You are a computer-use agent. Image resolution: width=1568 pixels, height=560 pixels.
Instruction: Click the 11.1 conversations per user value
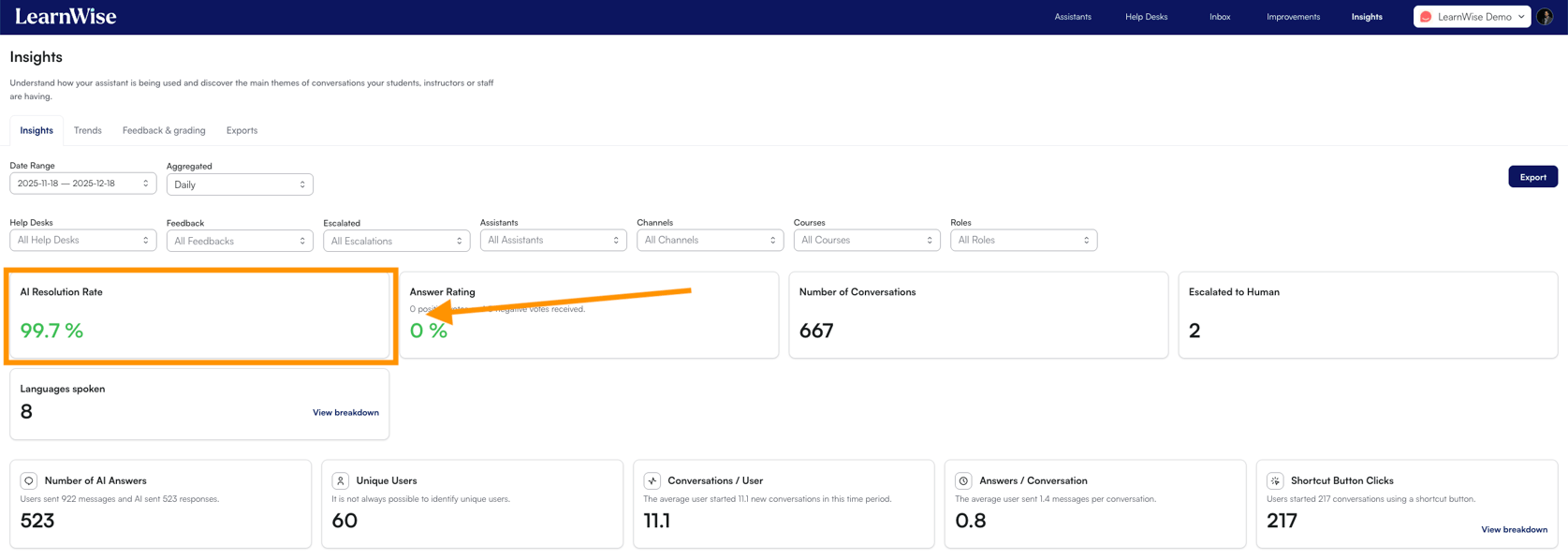657,521
